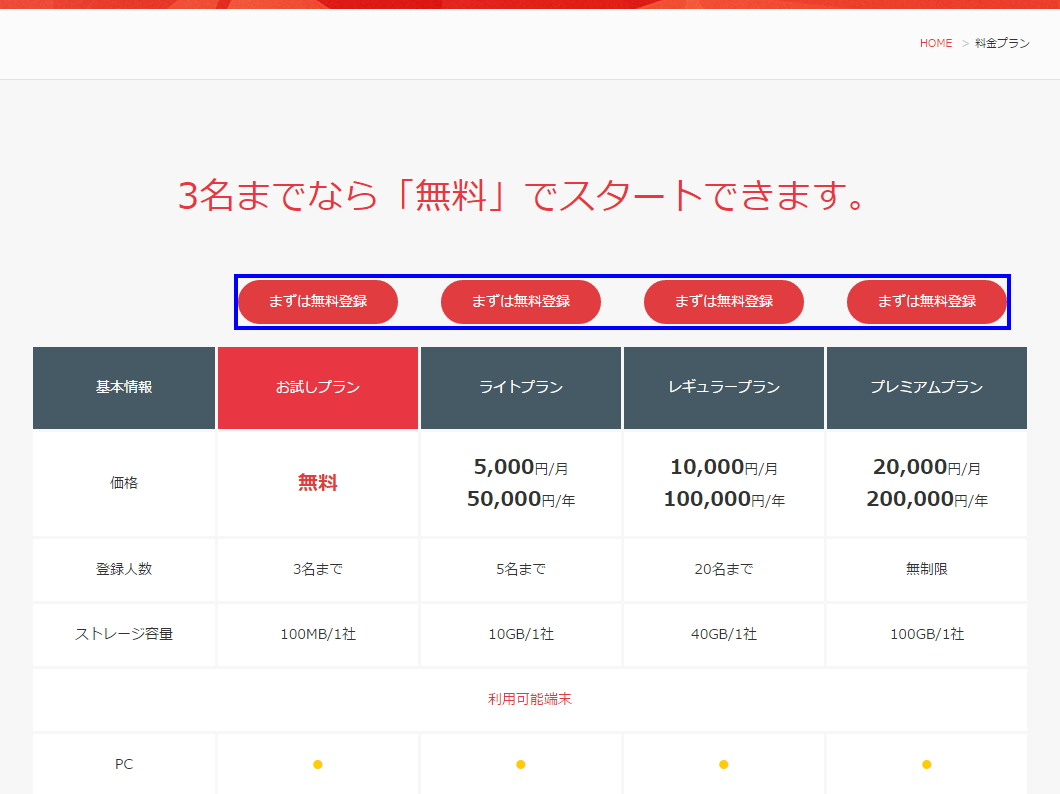Click the 10GB/1社 cell
The height and width of the screenshot is (794, 1060).
(x=521, y=634)
